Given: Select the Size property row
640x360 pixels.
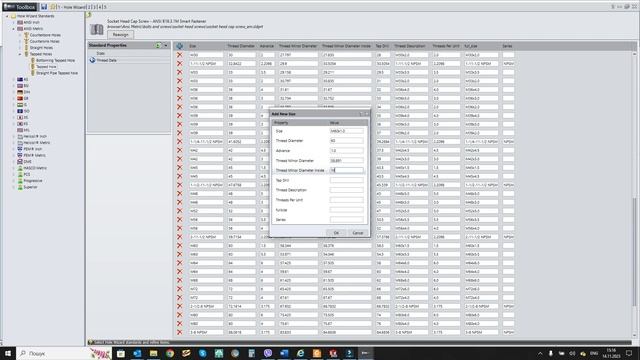Looking at the screenshot, I should [129, 53].
